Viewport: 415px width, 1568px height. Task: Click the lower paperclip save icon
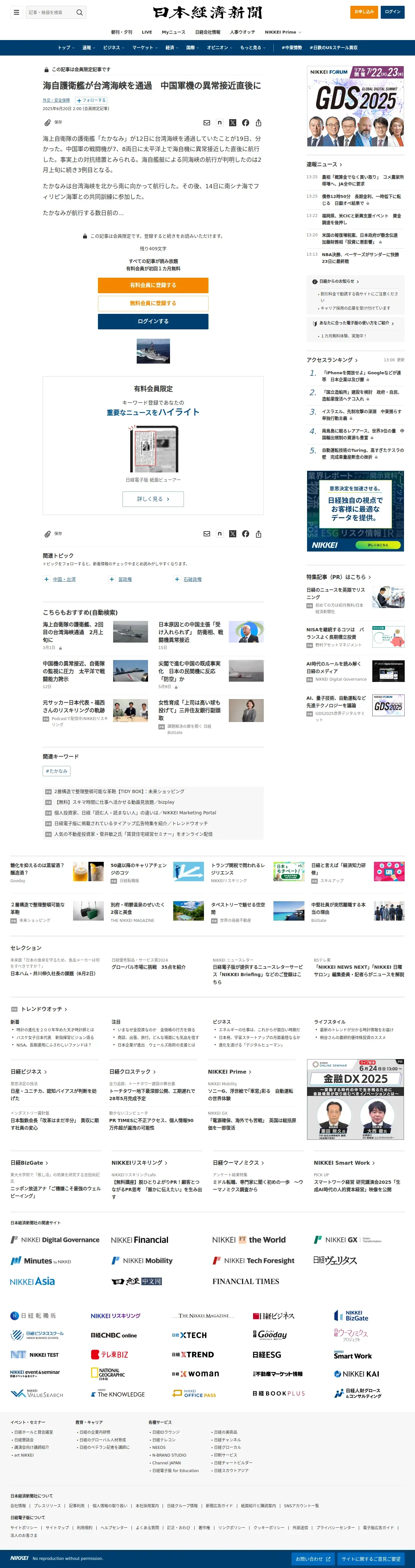(47, 534)
